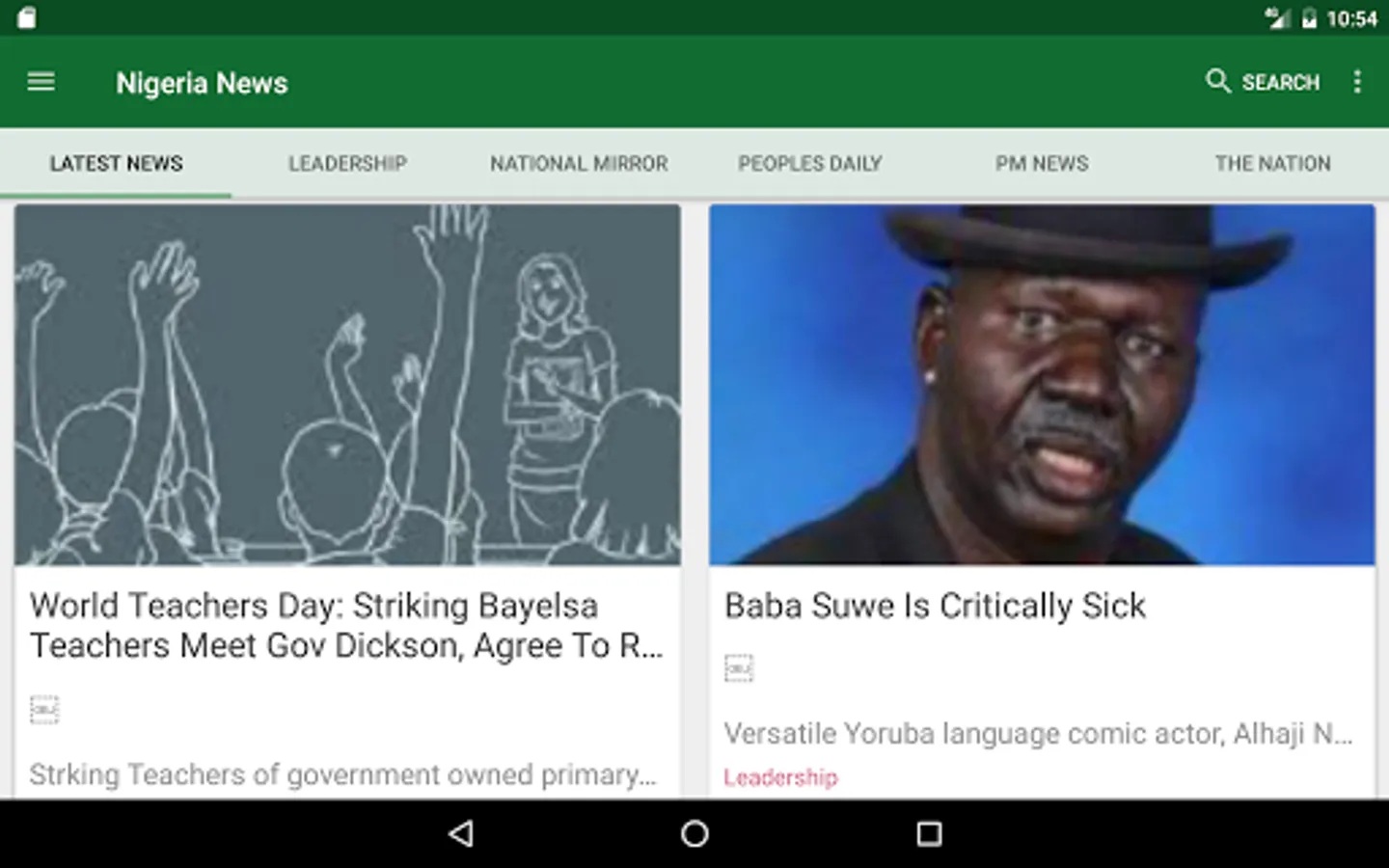Open the three-dot overflow menu
This screenshot has width=1389, height=868.
[x=1357, y=82]
